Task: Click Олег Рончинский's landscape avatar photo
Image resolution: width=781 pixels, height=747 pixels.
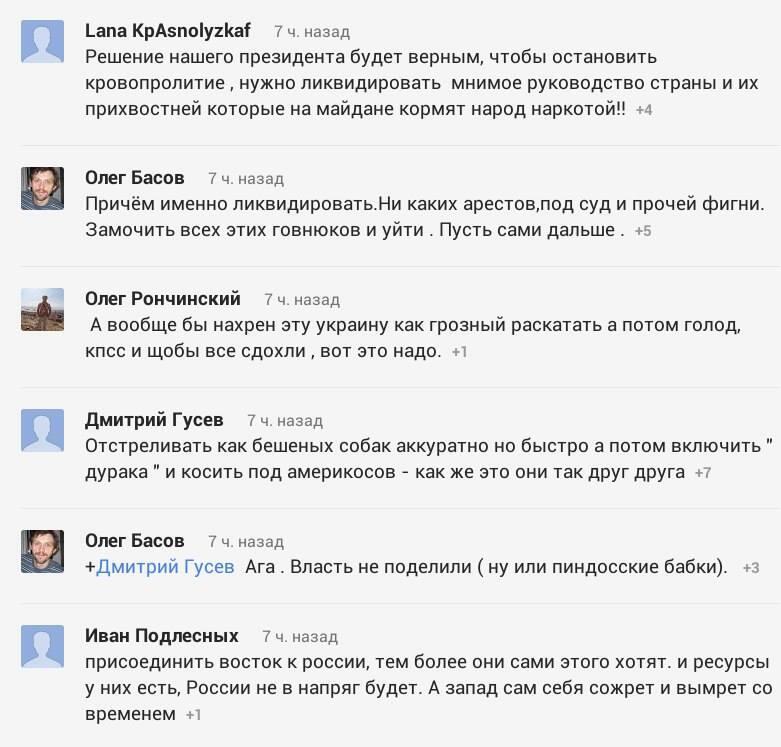Action: pyautogui.click(x=42, y=310)
